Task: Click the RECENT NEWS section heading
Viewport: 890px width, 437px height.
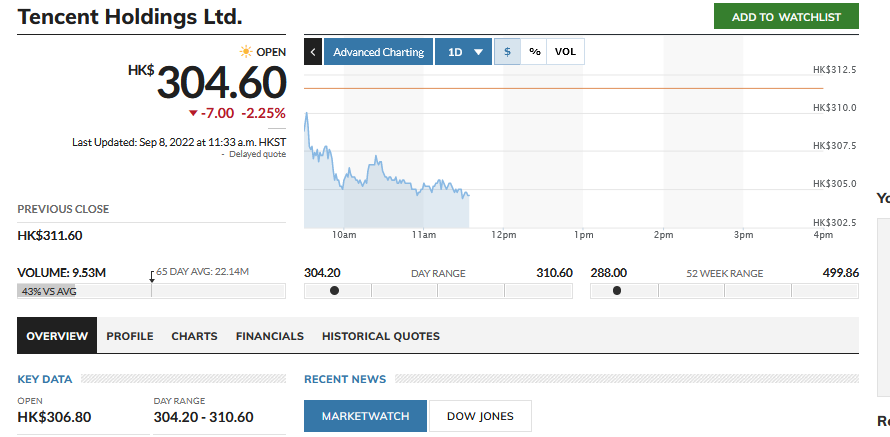Action: [345, 379]
